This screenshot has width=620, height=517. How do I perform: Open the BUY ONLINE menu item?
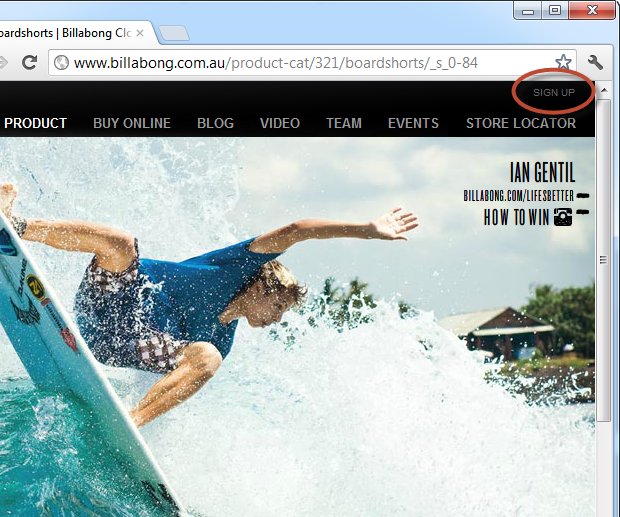click(132, 123)
